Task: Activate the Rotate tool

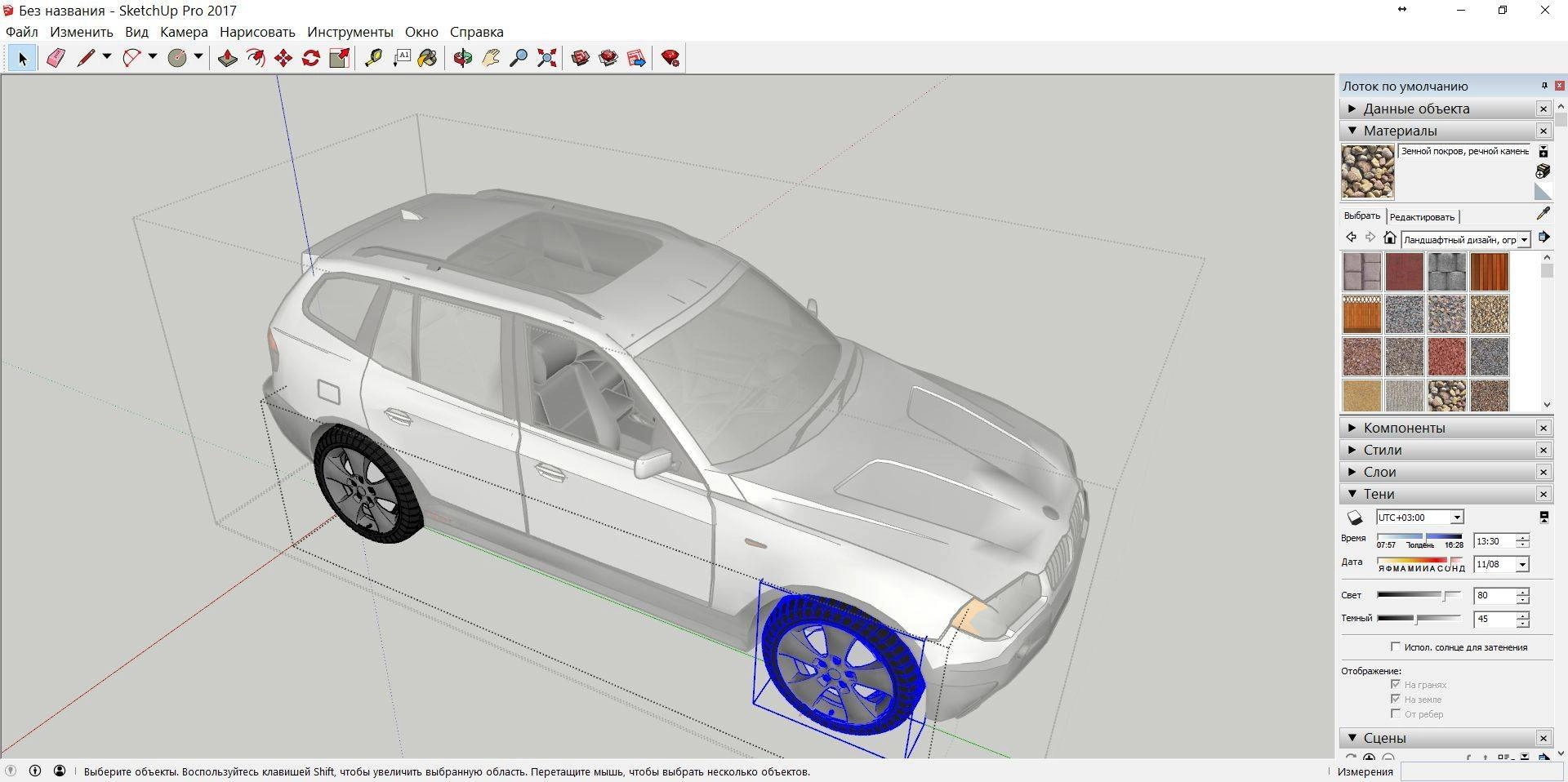Action: pyautogui.click(x=311, y=58)
